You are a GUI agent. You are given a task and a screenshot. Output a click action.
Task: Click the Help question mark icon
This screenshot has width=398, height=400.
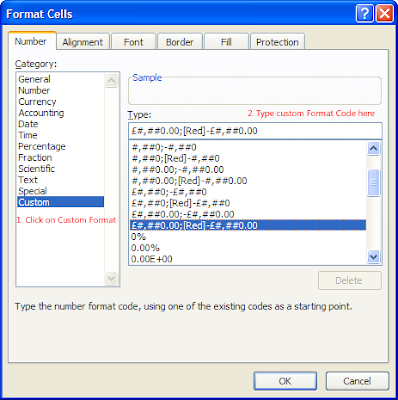[x=365, y=14]
